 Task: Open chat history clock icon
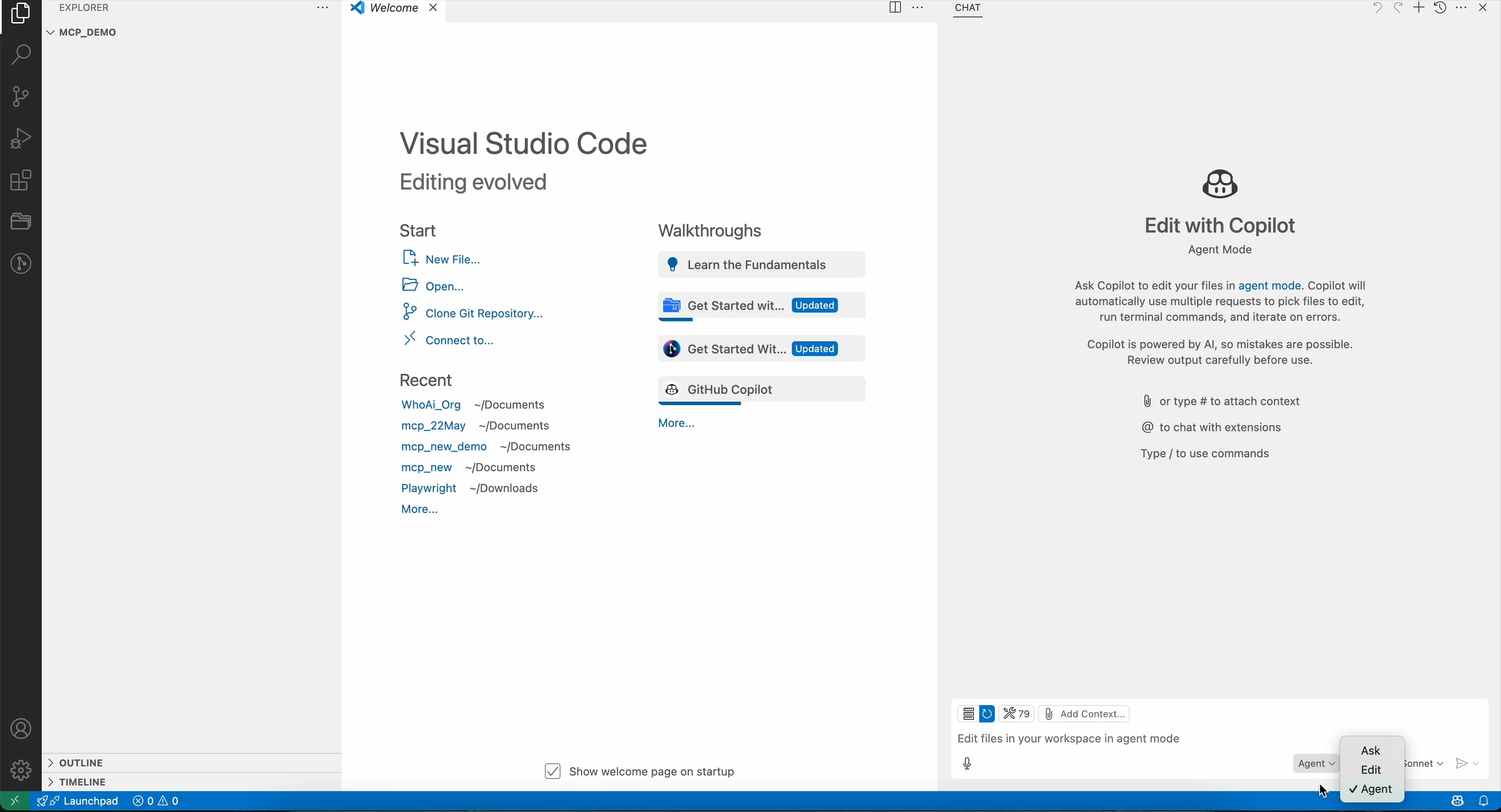pos(1440,8)
